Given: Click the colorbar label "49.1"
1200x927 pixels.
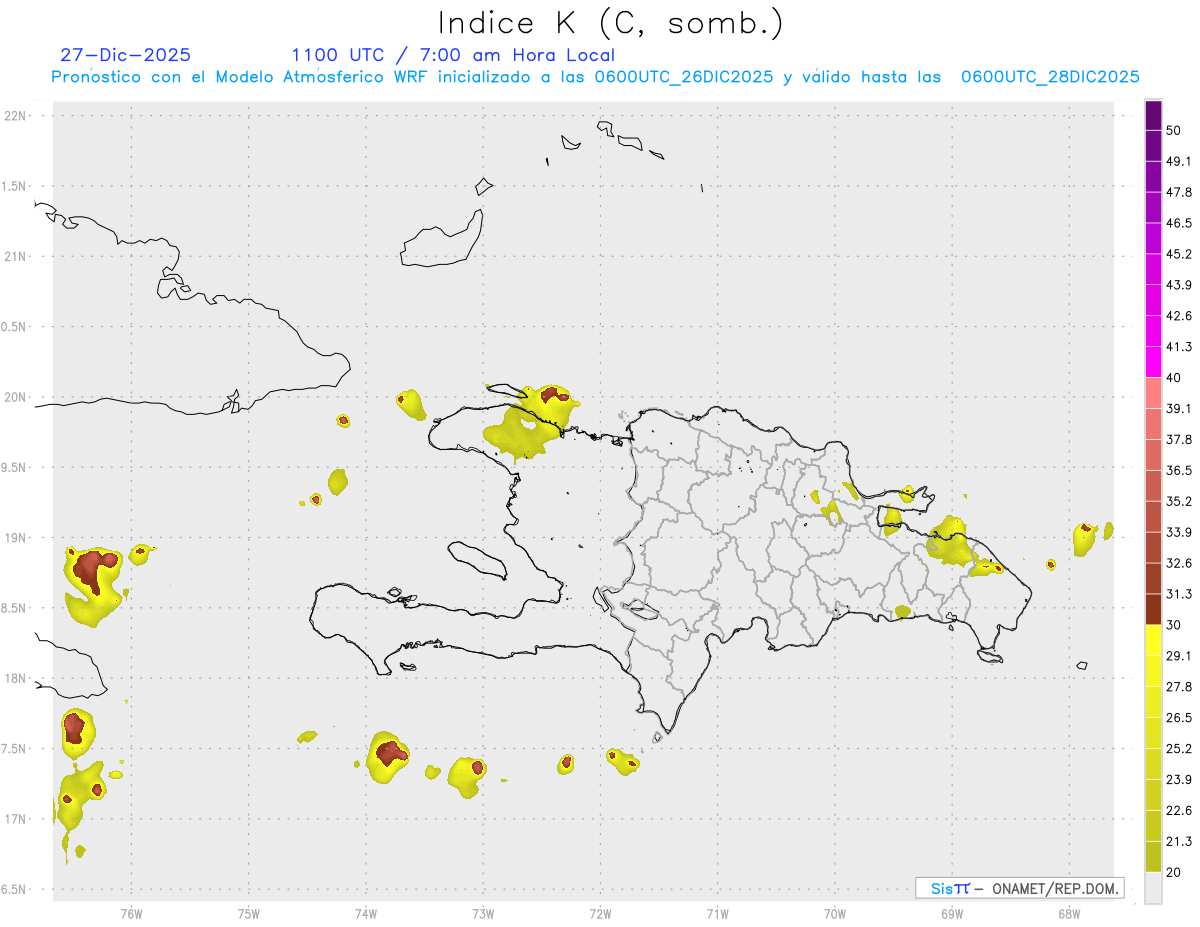Looking at the screenshot, I should click(x=1180, y=162).
